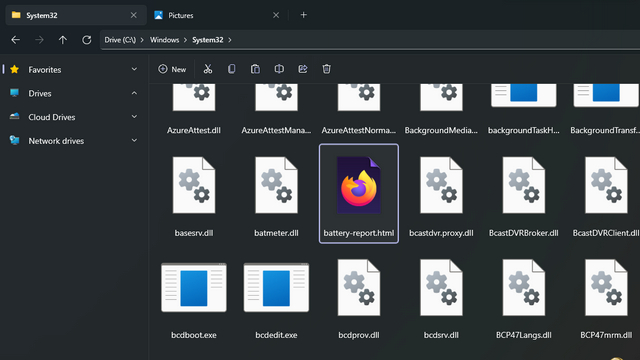Screen dimensions: 640x360
Task: Click the Rename icon in toolbar
Action: pos(279,69)
